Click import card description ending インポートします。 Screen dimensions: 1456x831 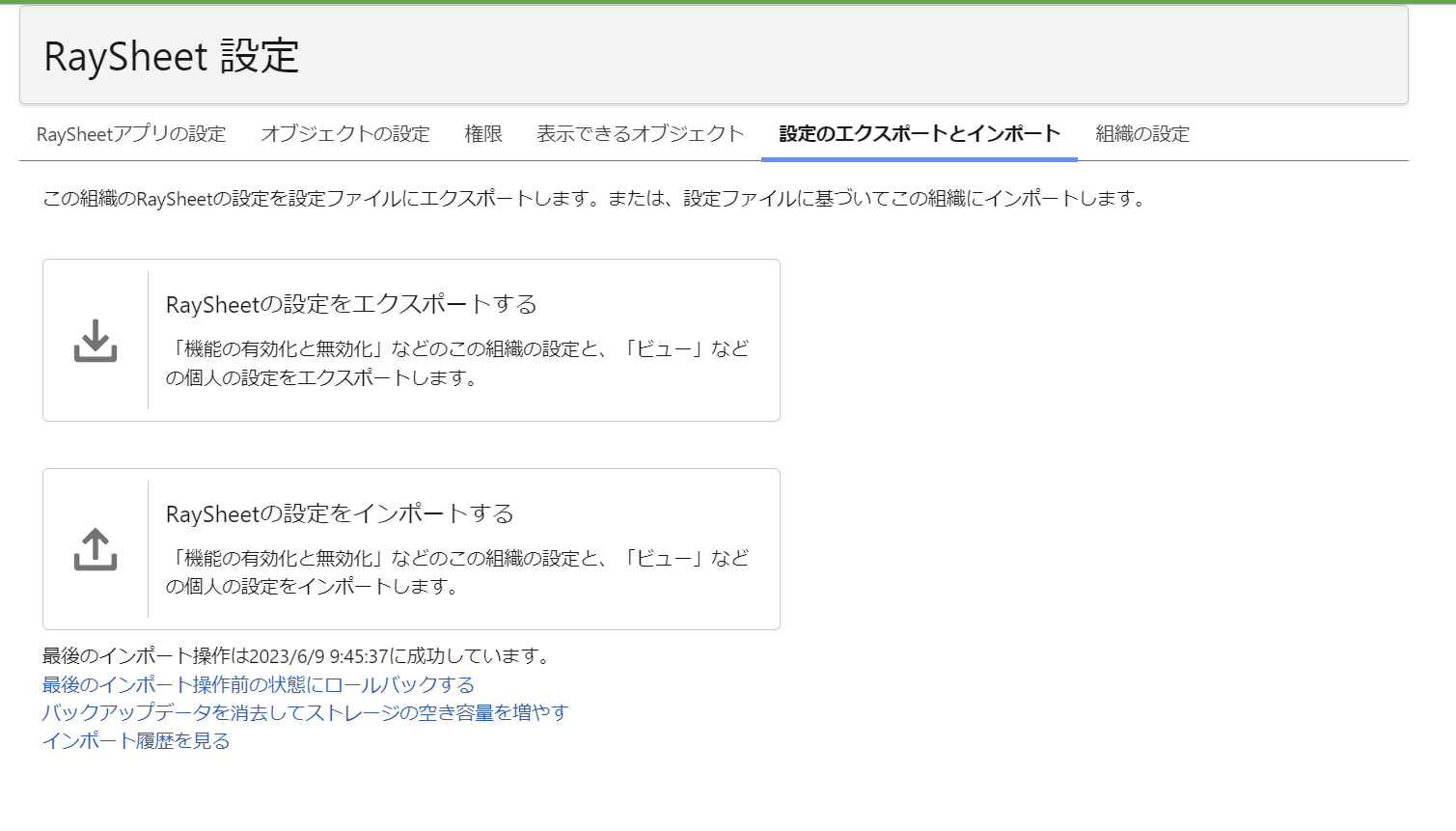coord(457,572)
